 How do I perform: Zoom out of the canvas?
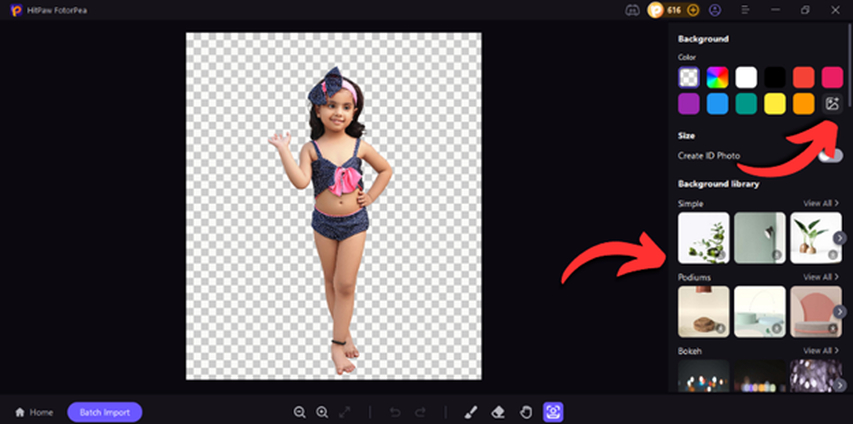[x=299, y=412]
